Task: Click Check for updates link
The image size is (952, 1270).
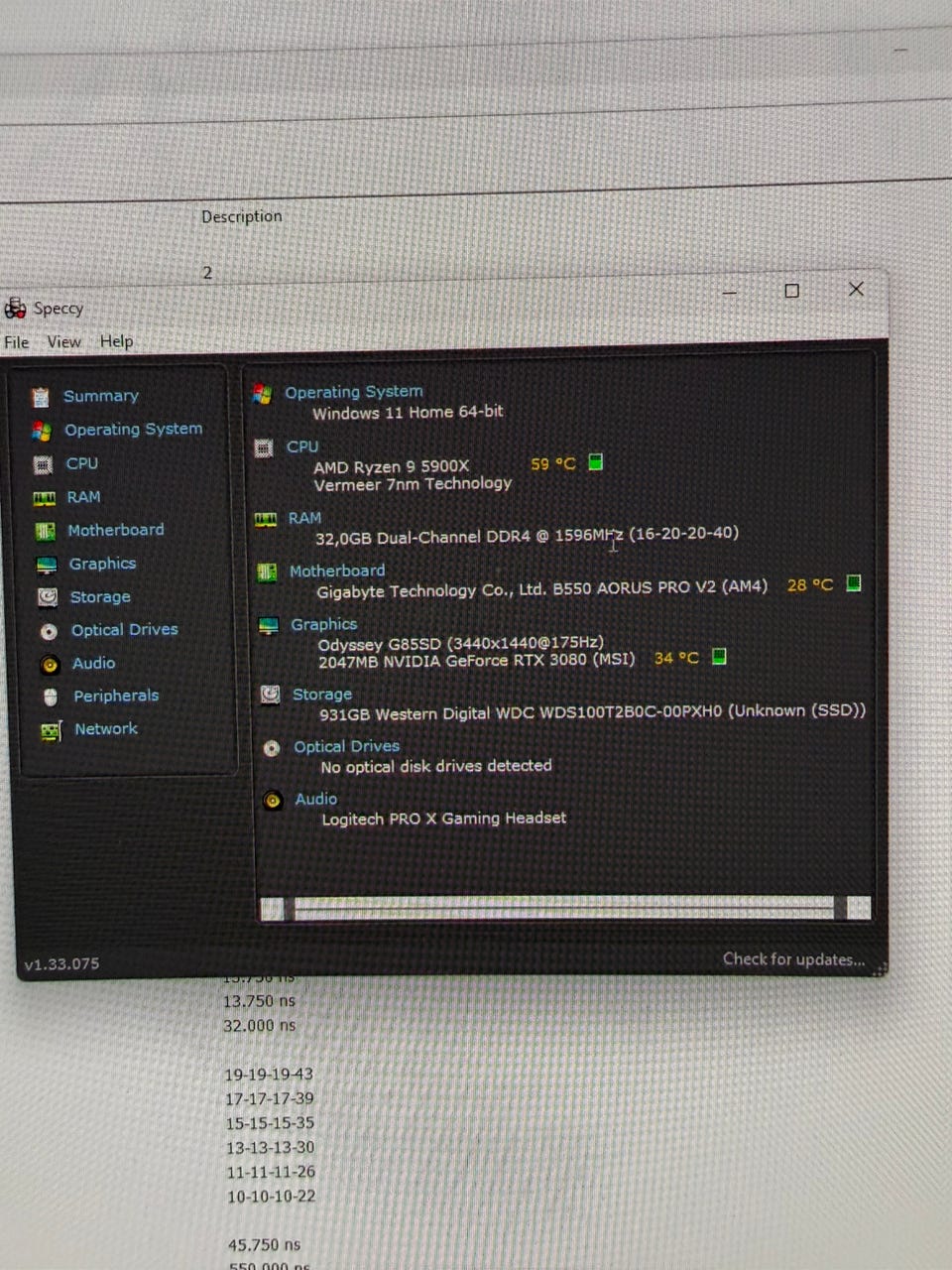Action: click(793, 959)
